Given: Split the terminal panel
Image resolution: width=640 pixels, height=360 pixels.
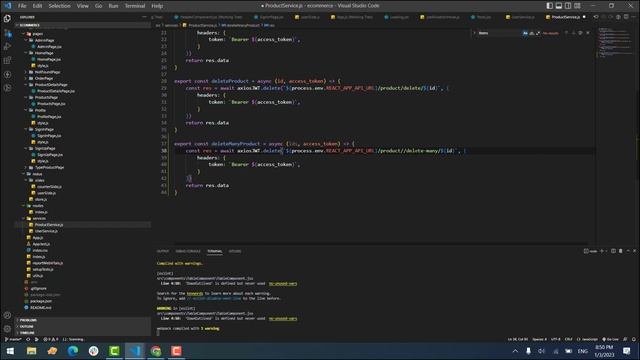Looking at the screenshot, I should 613,251.
